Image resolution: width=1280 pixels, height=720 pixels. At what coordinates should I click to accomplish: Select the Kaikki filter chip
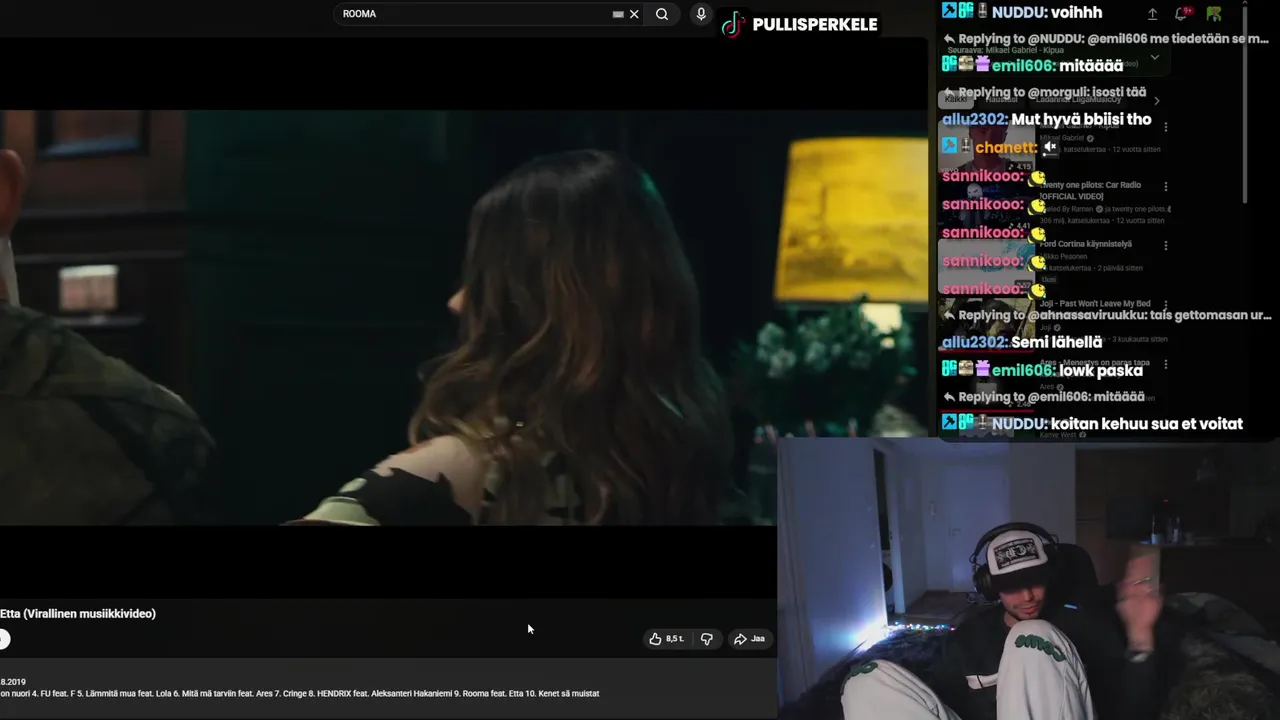pos(956,99)
